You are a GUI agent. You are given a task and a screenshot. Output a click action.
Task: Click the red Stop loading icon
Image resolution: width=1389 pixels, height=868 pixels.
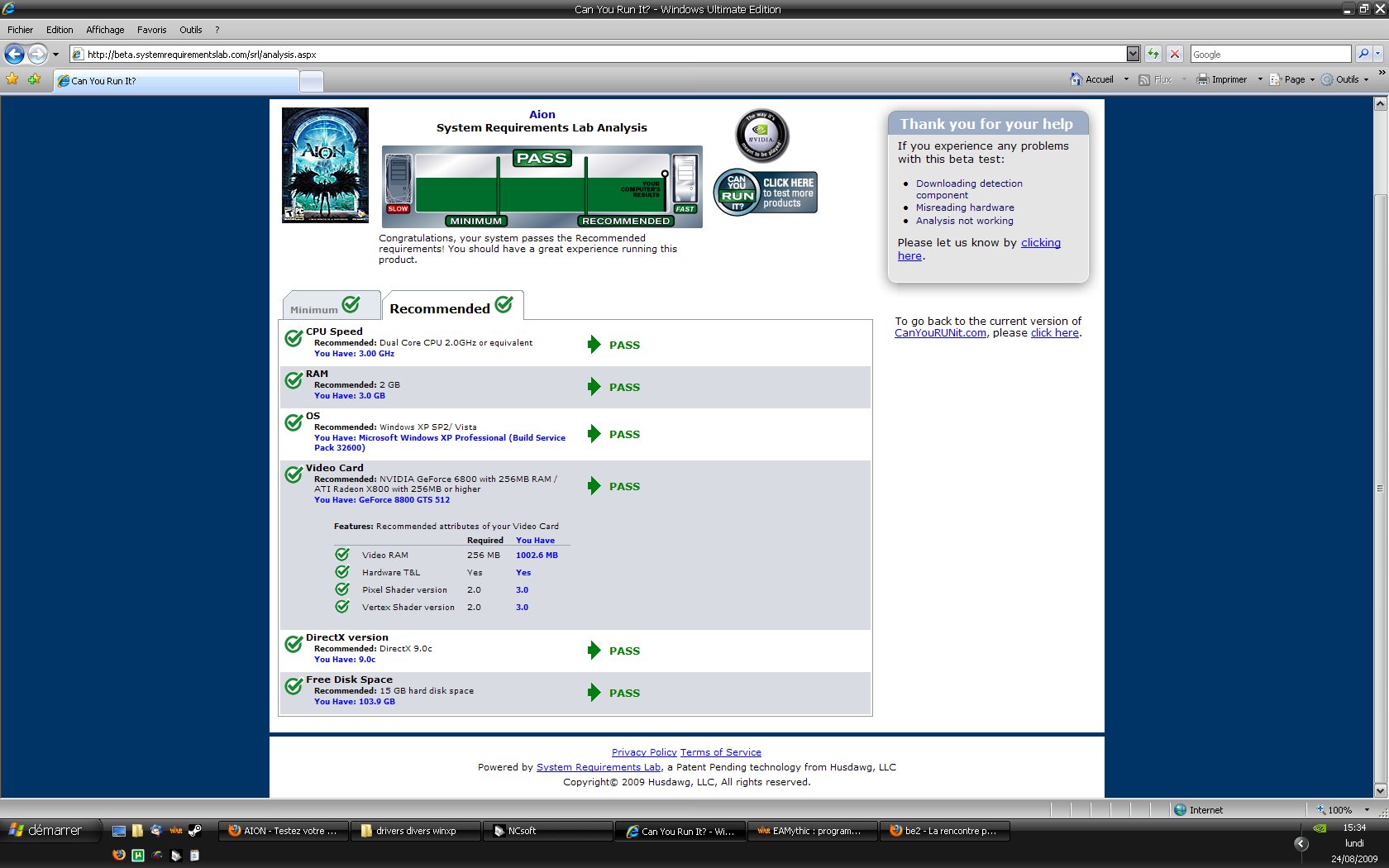pyautogui.click(x=1175, y=55)
